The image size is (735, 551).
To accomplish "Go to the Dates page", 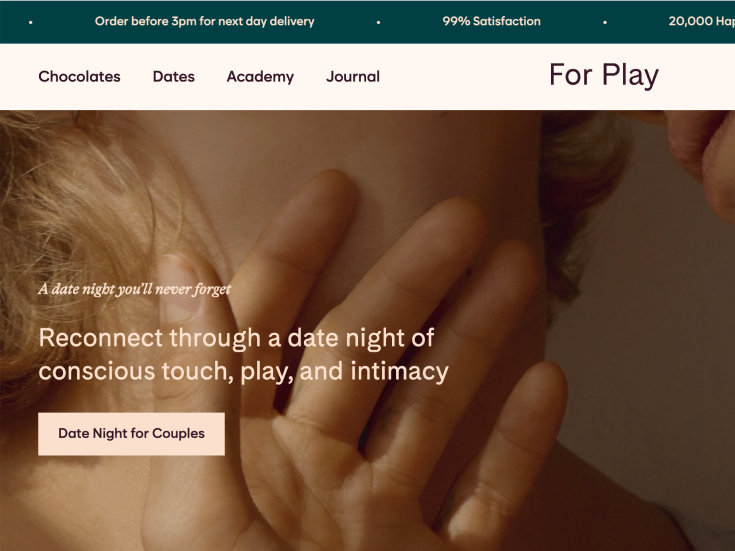I will [x=173, y=76].
